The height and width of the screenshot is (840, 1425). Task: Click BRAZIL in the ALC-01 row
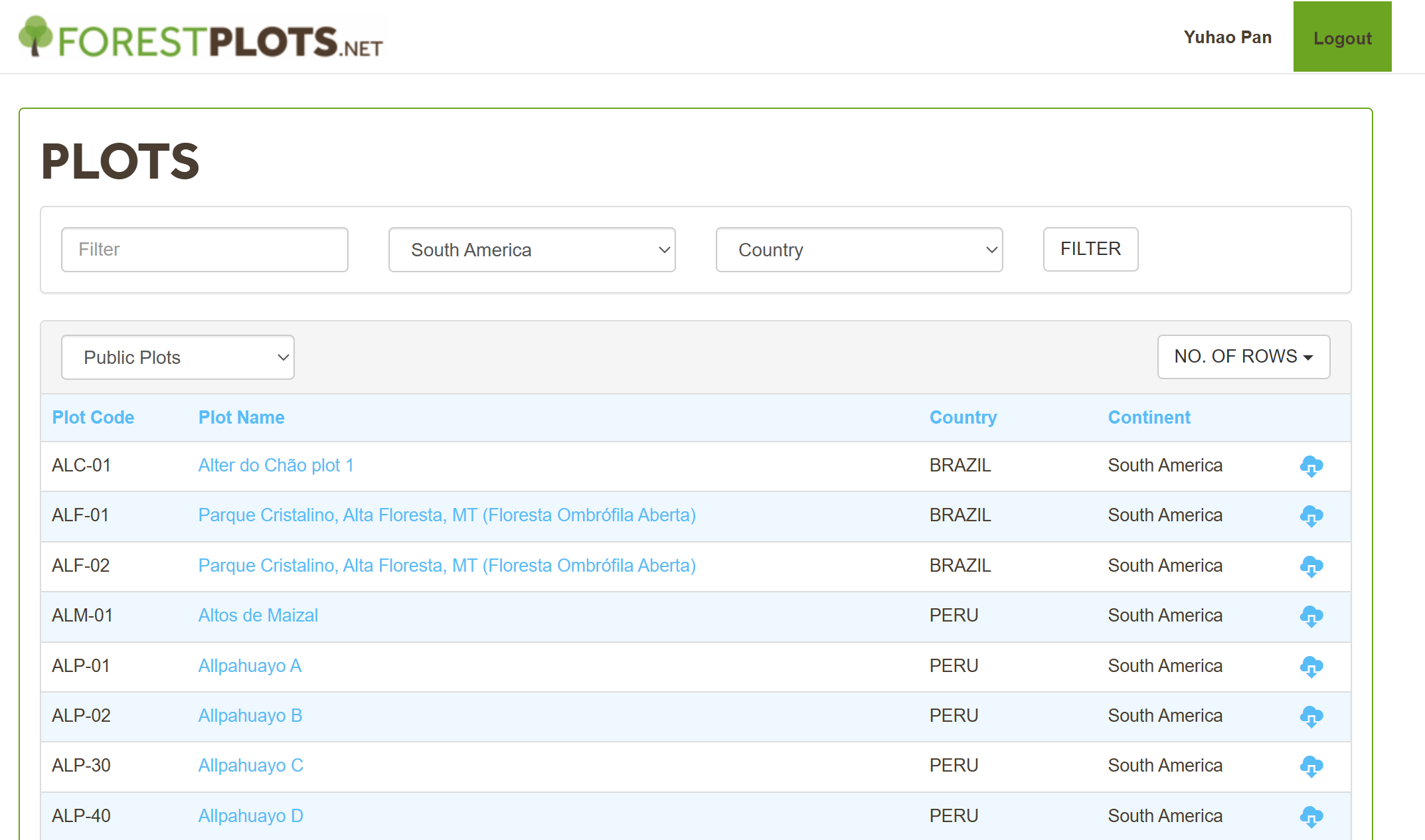pyautogui.click(x=960, y=465)
